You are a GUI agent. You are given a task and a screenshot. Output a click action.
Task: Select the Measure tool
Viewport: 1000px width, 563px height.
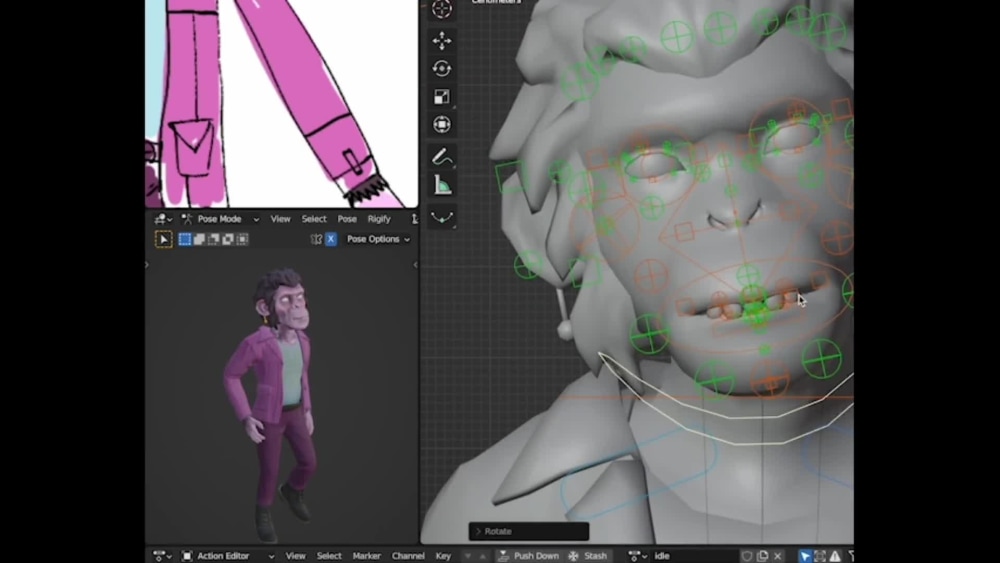[x=441, y=185]
